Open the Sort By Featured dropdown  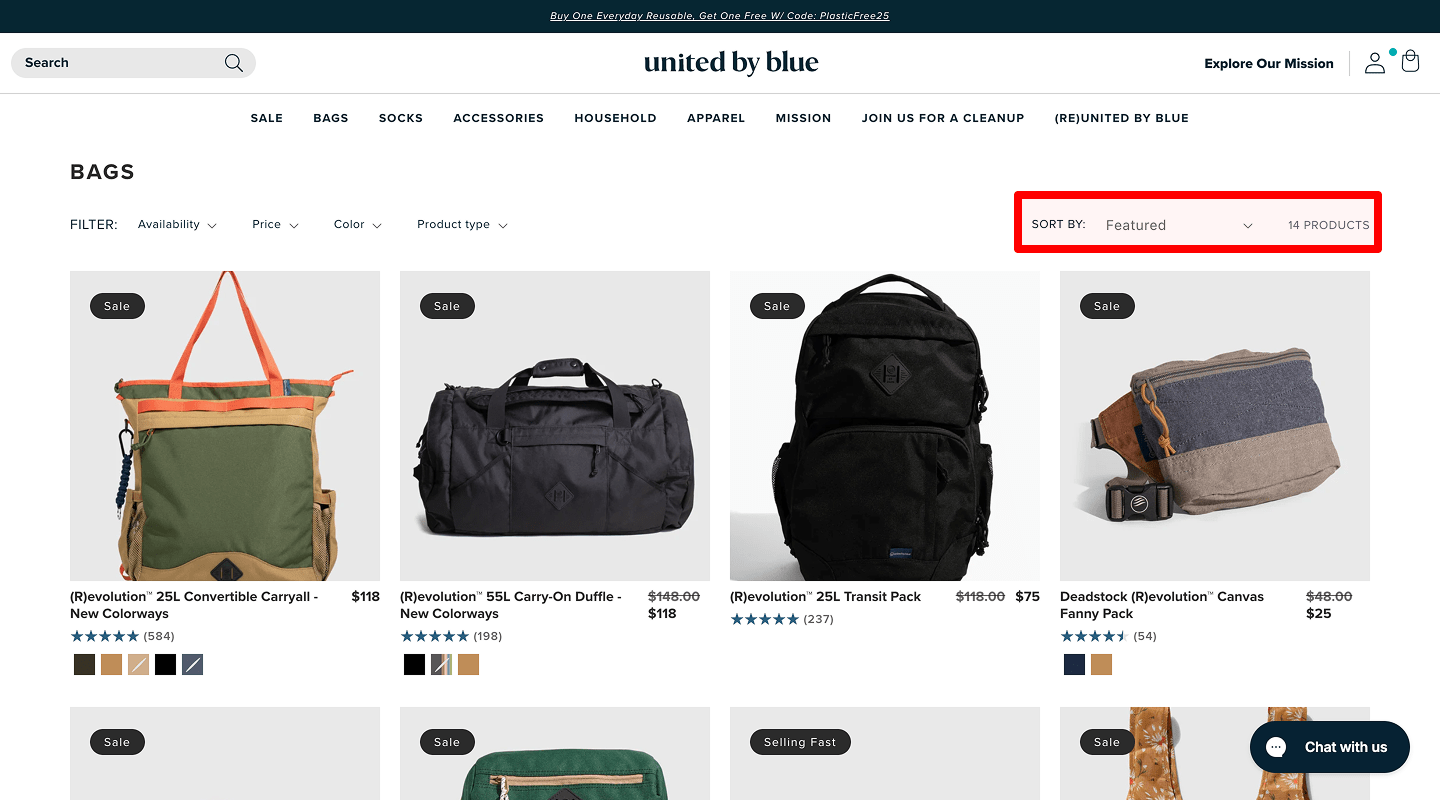[1178, 225]
